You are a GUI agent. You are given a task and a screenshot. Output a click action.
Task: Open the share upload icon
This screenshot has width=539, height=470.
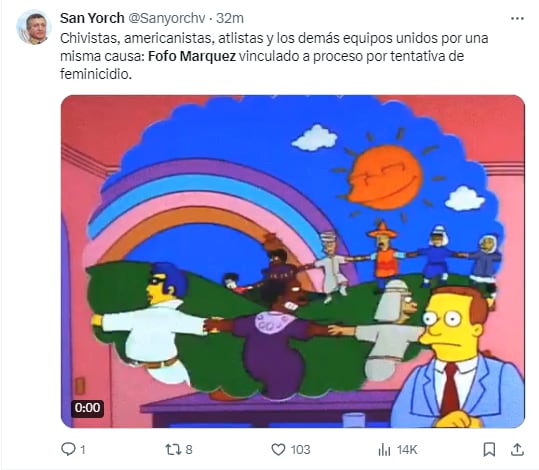(517, 449)
